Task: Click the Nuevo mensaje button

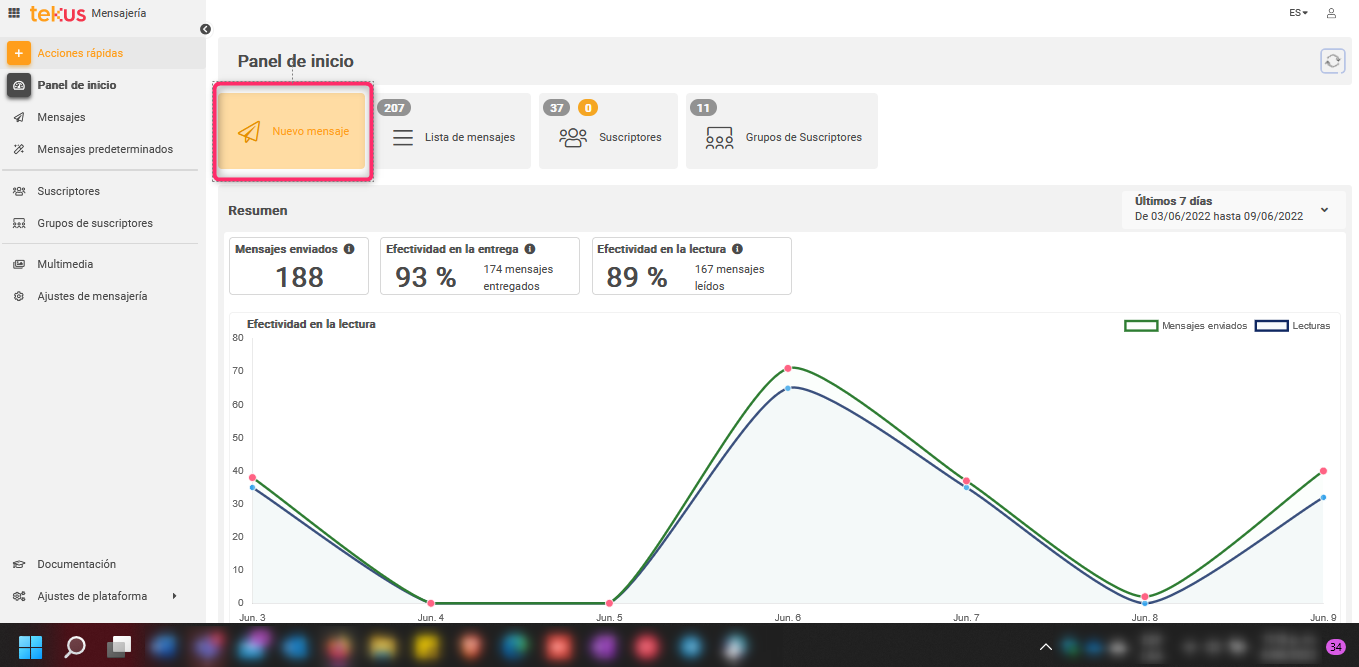Action: pyautogui.click(x=292, y=132)
